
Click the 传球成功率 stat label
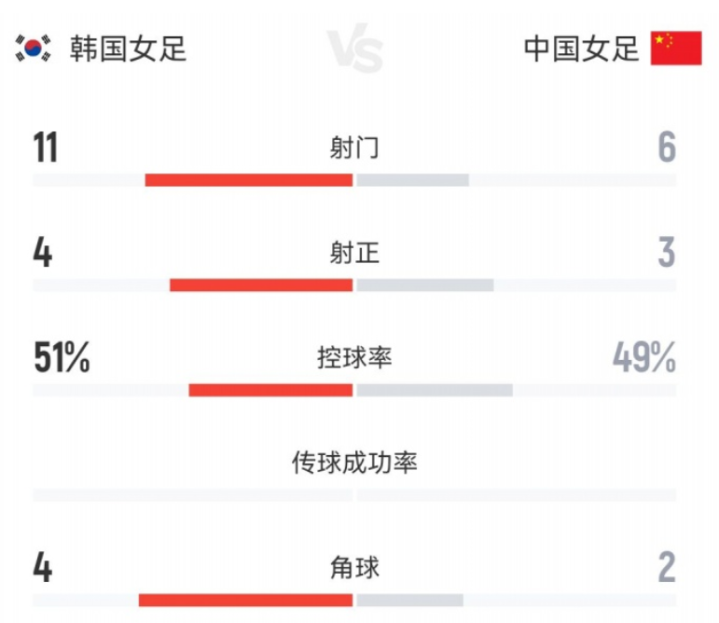(x=354, y=463)
